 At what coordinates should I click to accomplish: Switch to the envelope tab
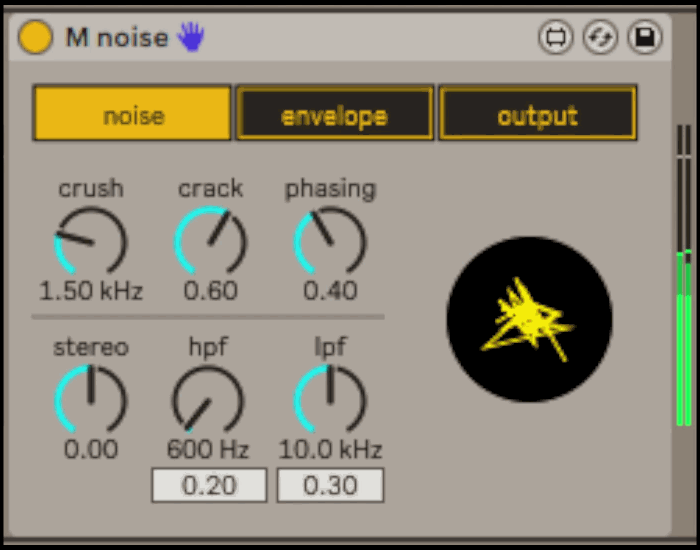[x=335, y=115]
